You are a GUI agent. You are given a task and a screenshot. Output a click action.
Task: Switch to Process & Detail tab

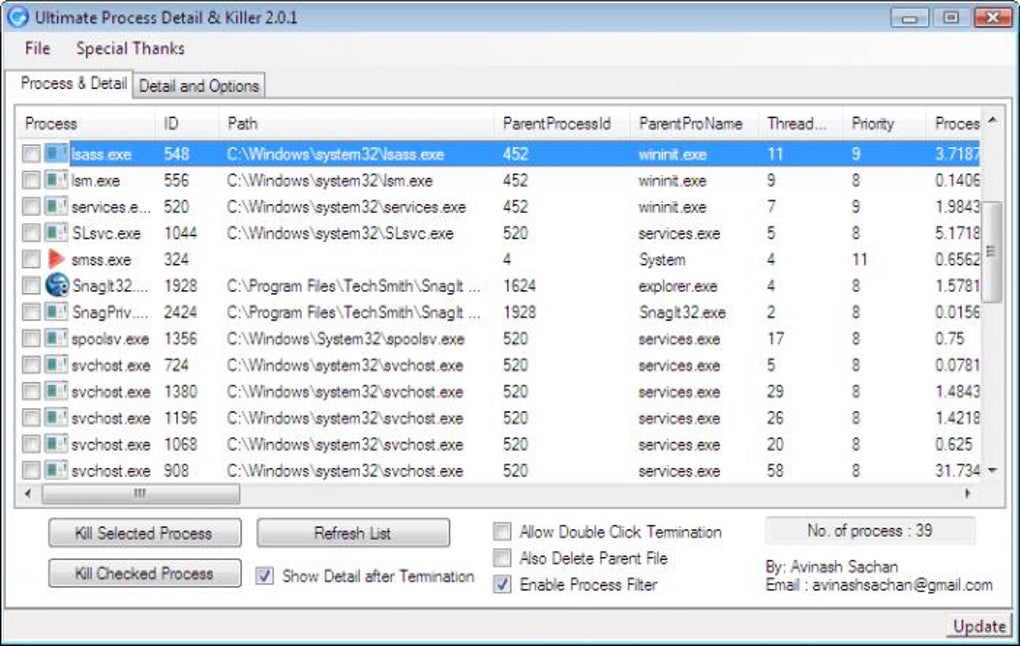(69, 84)
